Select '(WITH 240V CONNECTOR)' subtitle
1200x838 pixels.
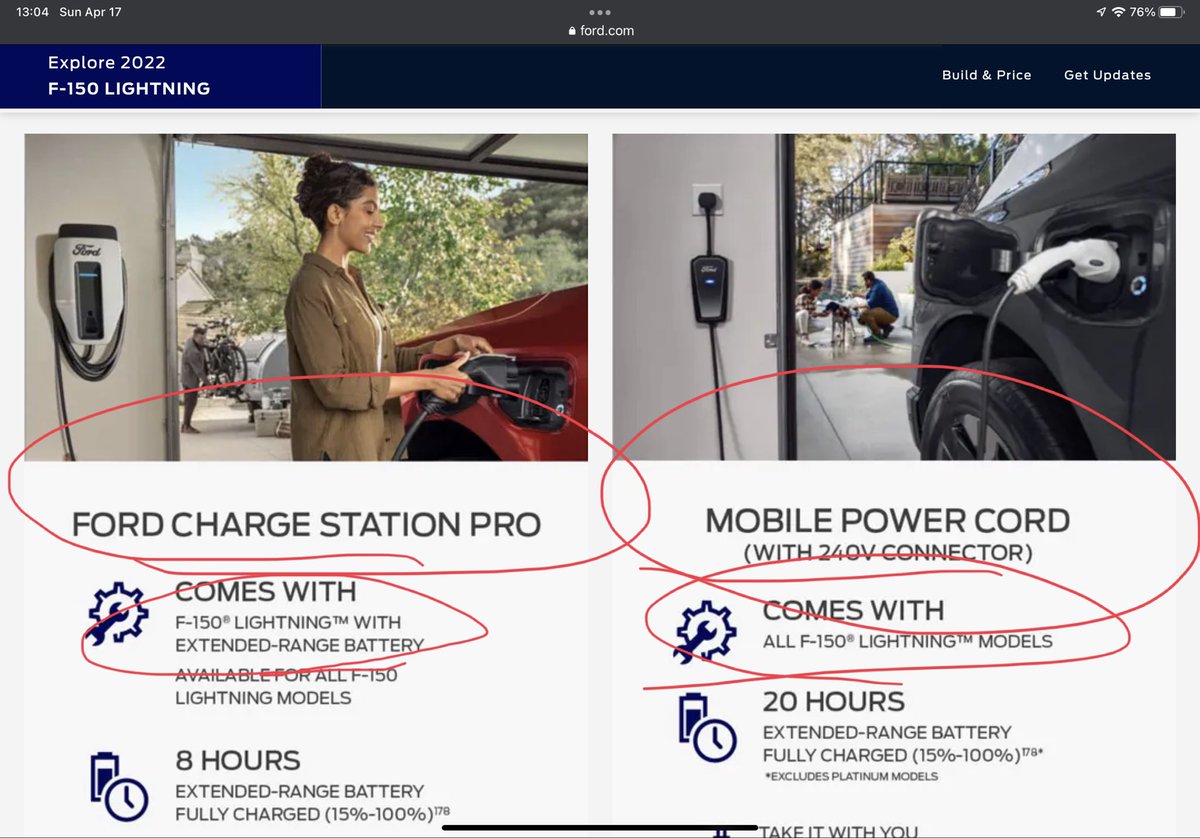click(888, 552)
